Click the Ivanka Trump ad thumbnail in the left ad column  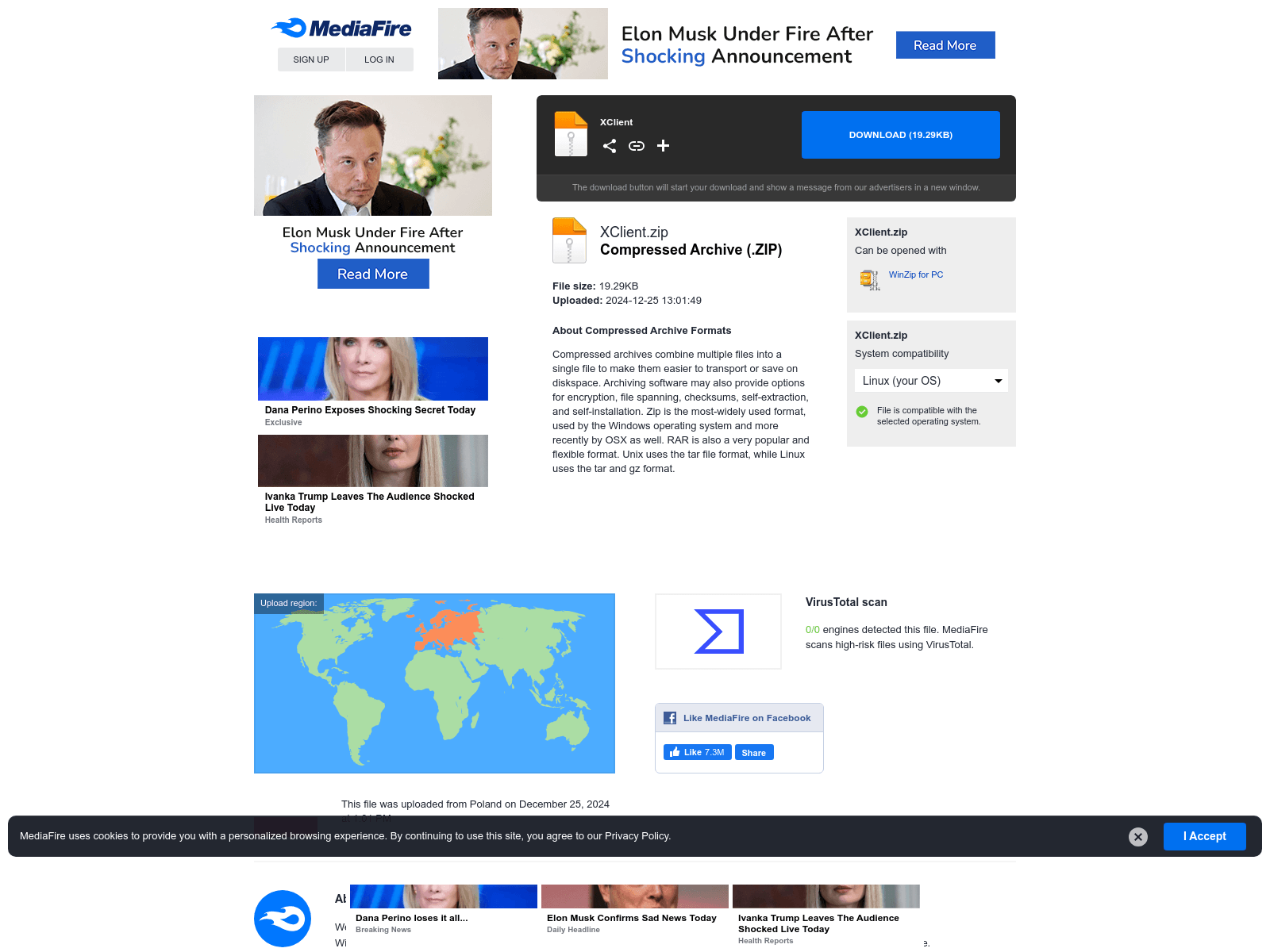click(373, 461)
